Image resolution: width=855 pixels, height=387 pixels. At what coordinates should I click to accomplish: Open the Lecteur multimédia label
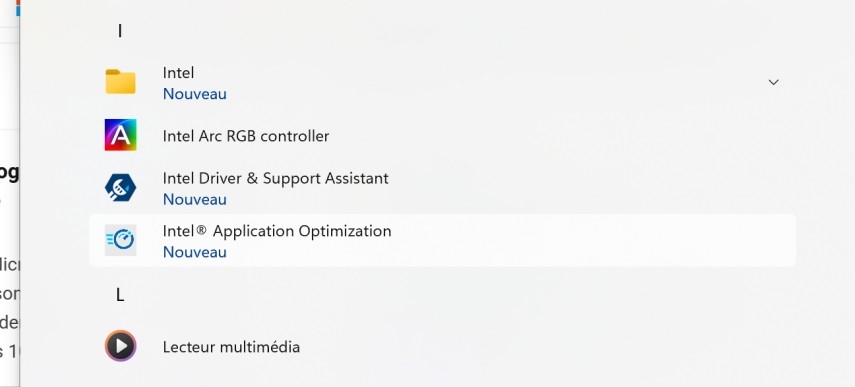coord(231,347)
